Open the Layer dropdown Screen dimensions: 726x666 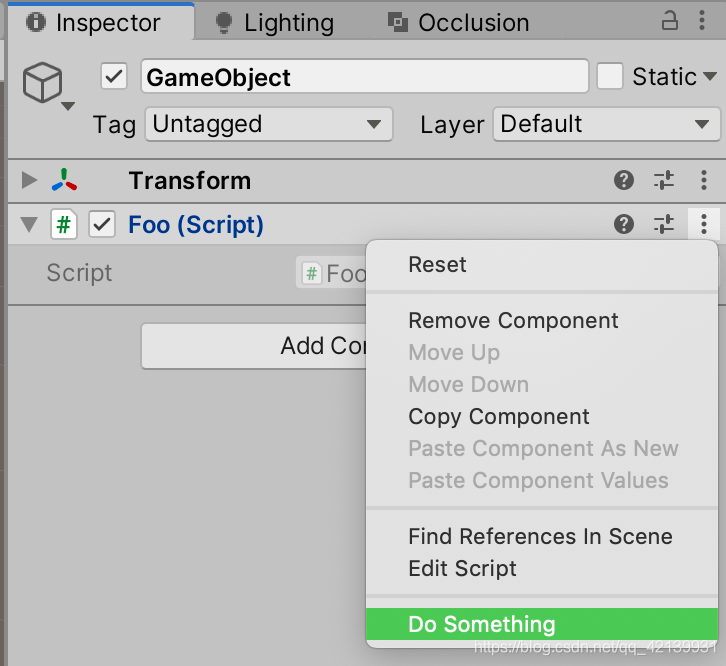coord(605,125)
